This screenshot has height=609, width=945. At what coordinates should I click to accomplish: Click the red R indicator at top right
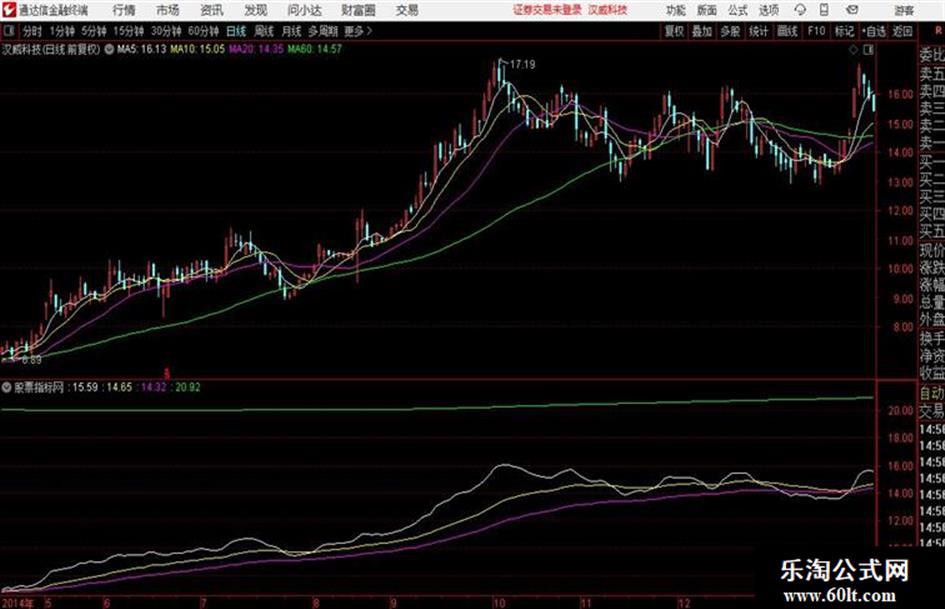(939, 30)
